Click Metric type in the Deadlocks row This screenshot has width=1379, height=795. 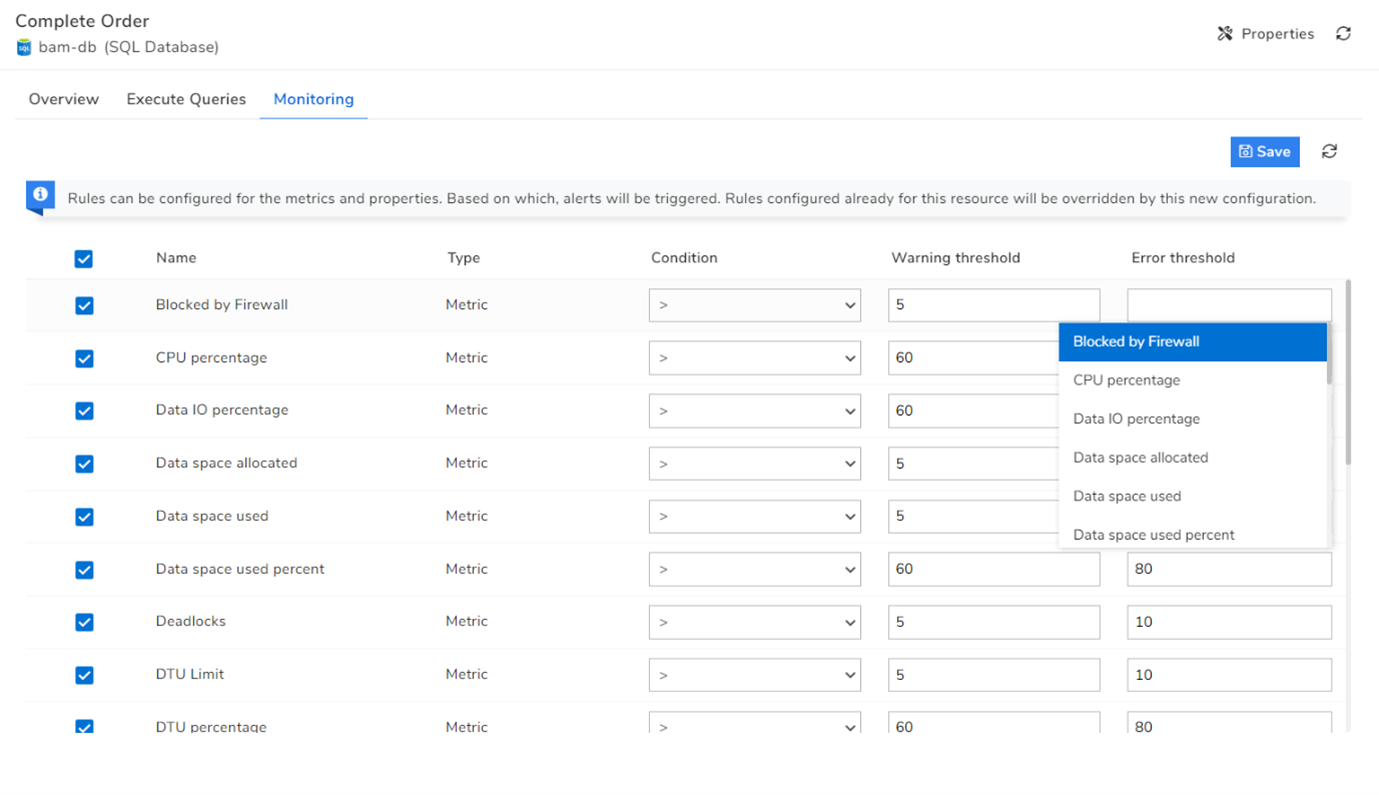tap(467, 621)
